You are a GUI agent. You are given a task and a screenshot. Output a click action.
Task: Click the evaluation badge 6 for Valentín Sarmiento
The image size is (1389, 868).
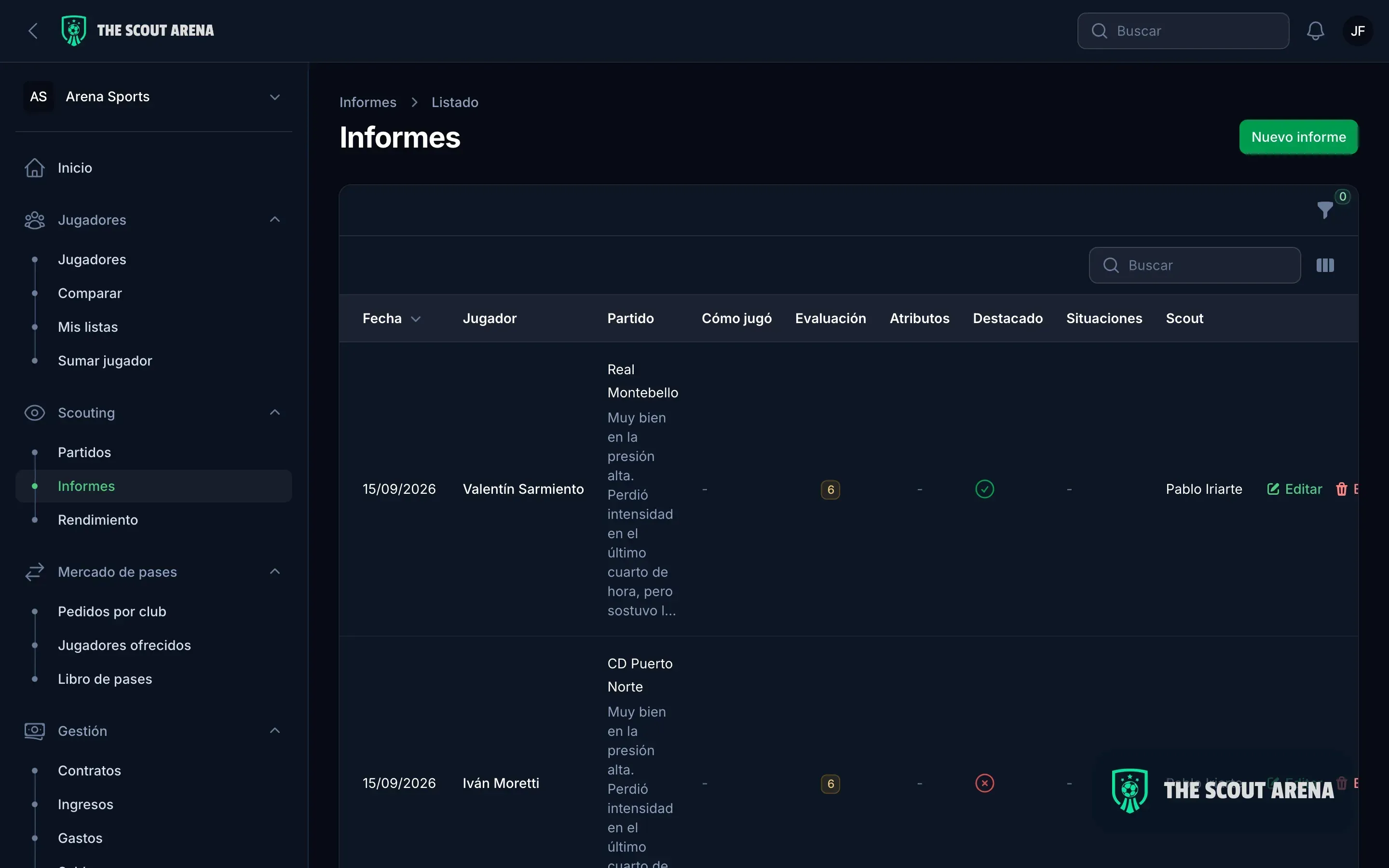pos(831,489)
